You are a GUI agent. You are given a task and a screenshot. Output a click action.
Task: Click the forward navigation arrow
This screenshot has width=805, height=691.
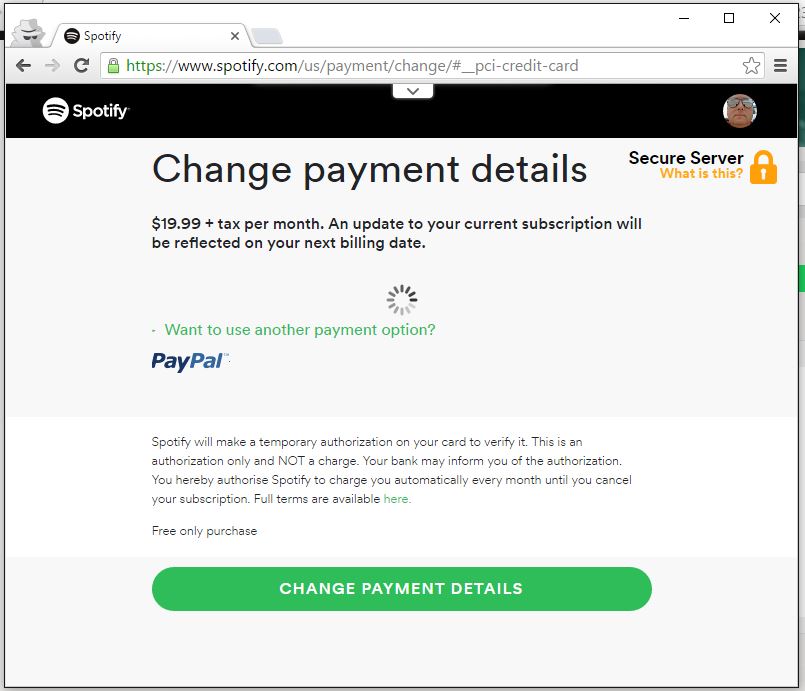tap(52, 66)
